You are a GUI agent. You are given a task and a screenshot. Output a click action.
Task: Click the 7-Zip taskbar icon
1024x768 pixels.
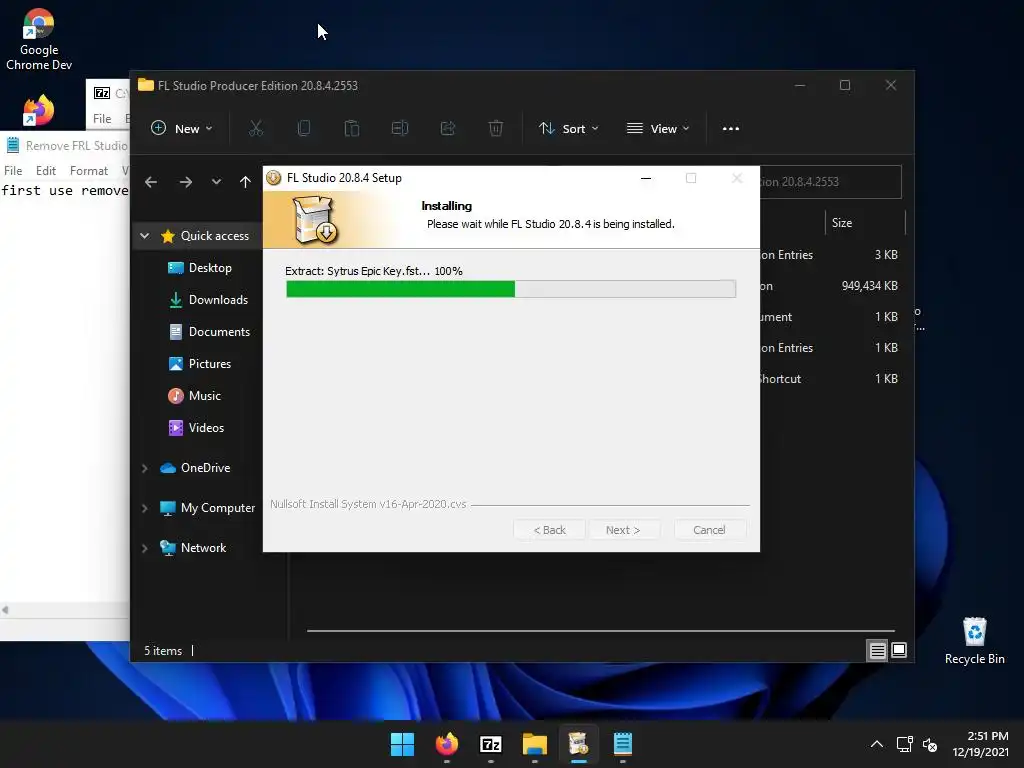(x=490, y=744)
